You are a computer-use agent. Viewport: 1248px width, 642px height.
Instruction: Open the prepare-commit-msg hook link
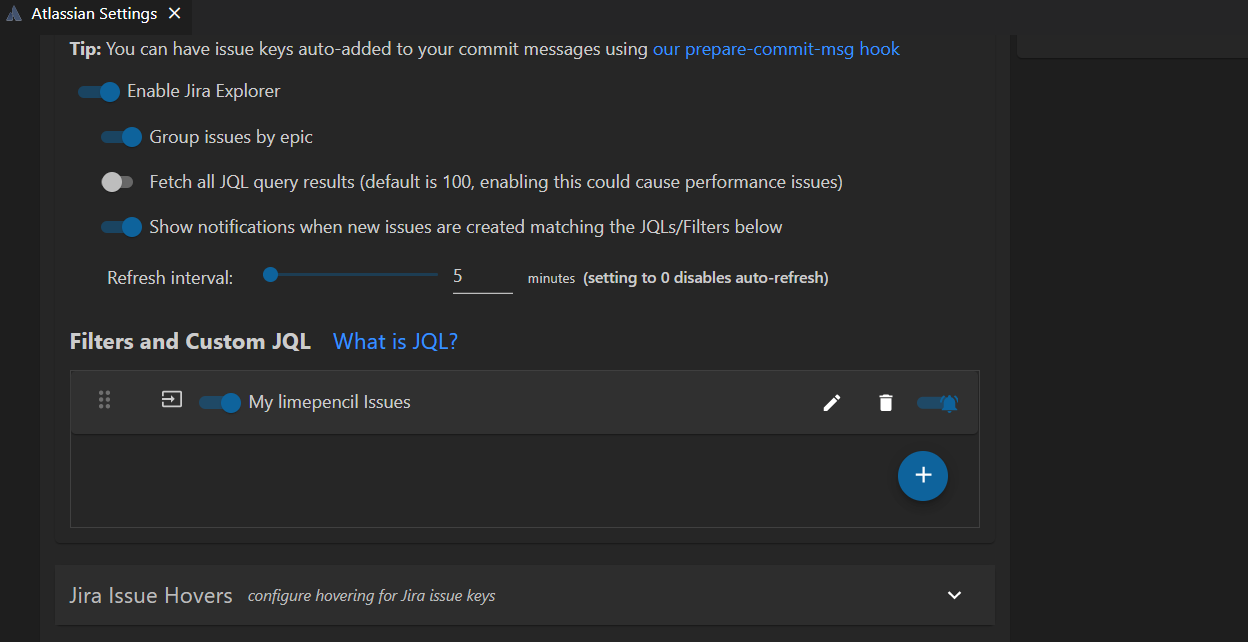(x=776, y=48)
